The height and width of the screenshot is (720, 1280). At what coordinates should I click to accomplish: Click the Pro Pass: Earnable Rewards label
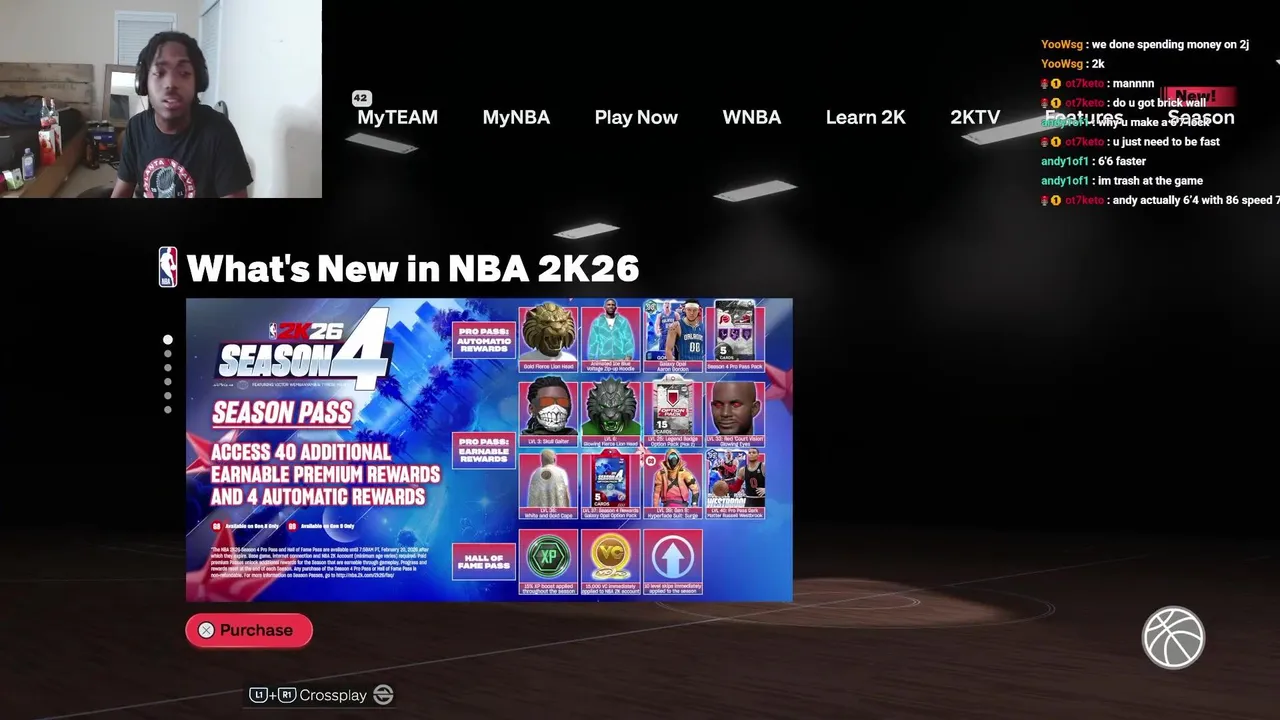tap(484, 450)
